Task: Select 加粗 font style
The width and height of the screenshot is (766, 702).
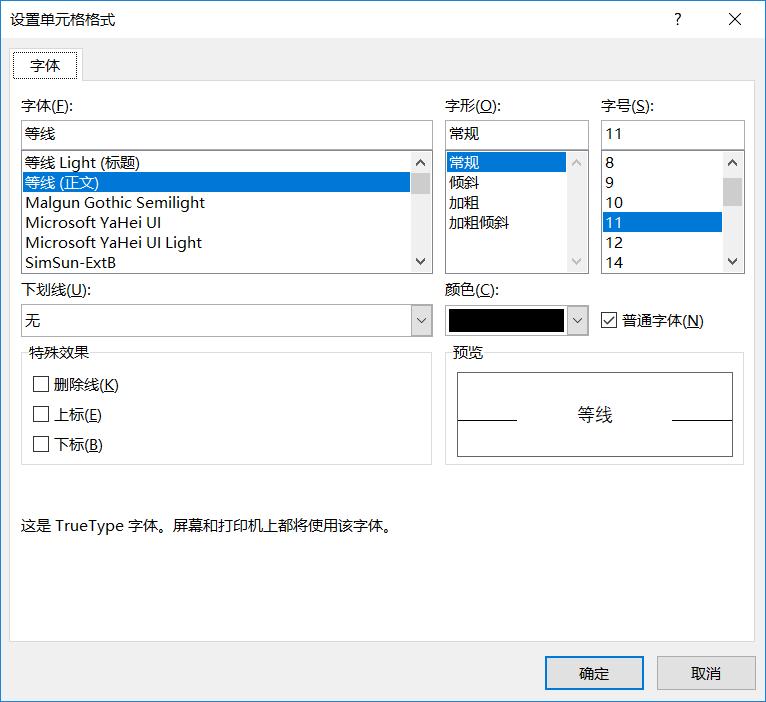Action: click(x=506, y=202)
